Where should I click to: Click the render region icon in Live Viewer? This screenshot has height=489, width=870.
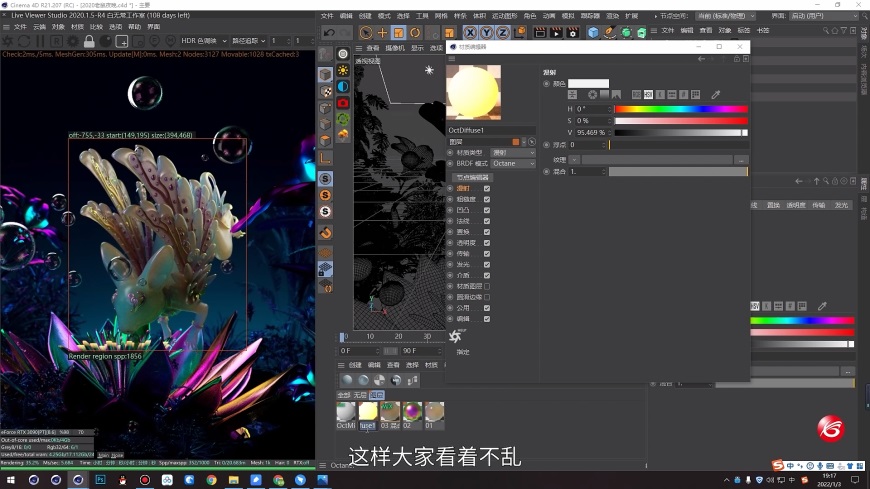tap(123, 41)
